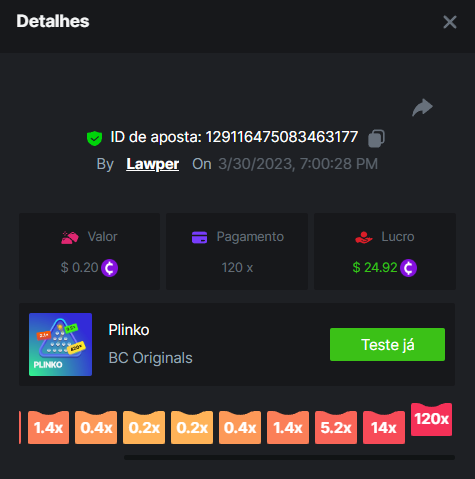Click the Teste já button
Screen dimensions: 475x479
point(387,344)
